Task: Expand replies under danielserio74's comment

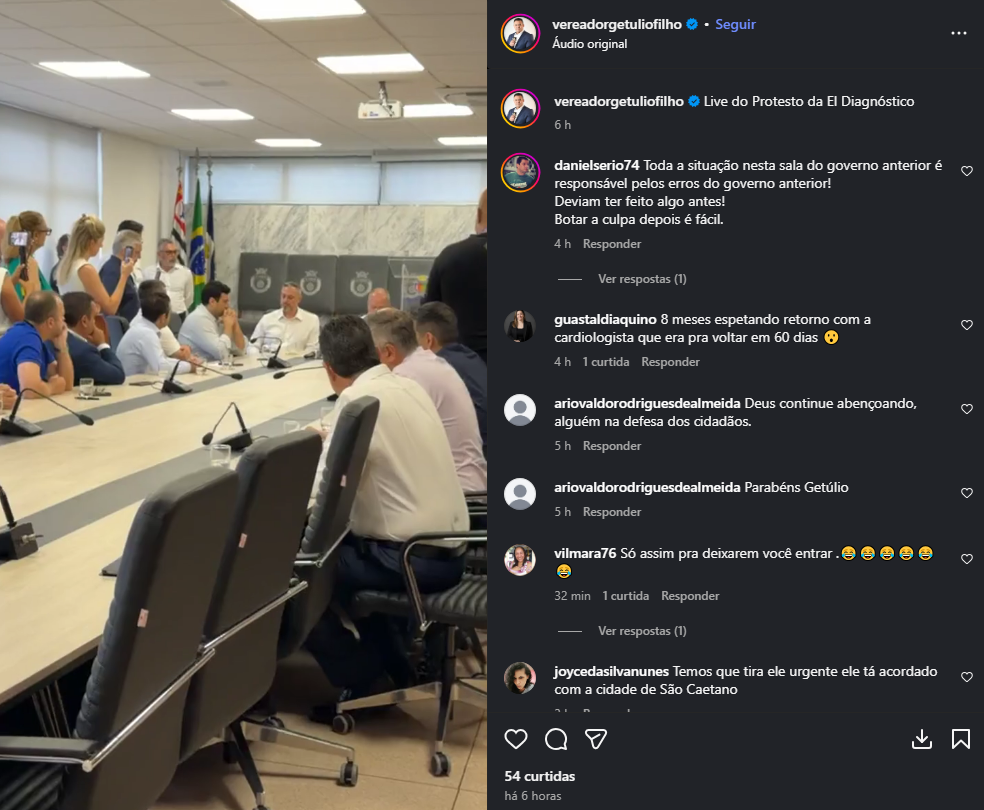Action: (x=642, y=279)
